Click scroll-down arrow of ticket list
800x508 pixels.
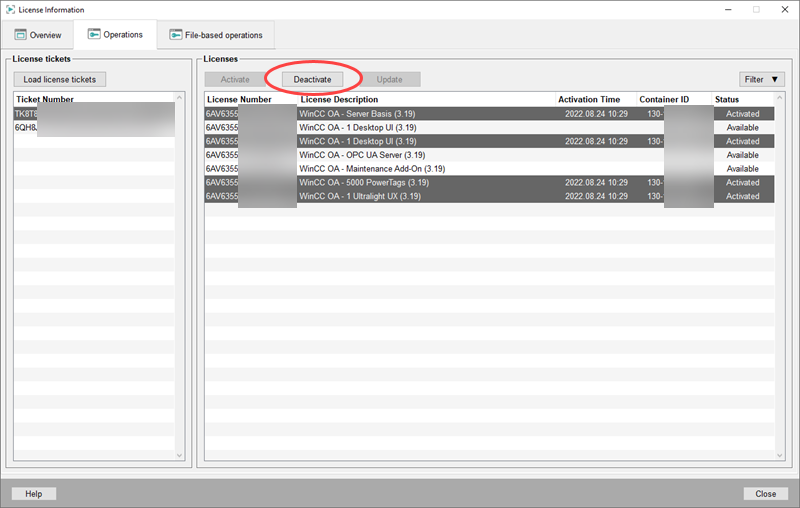(179, 455)
